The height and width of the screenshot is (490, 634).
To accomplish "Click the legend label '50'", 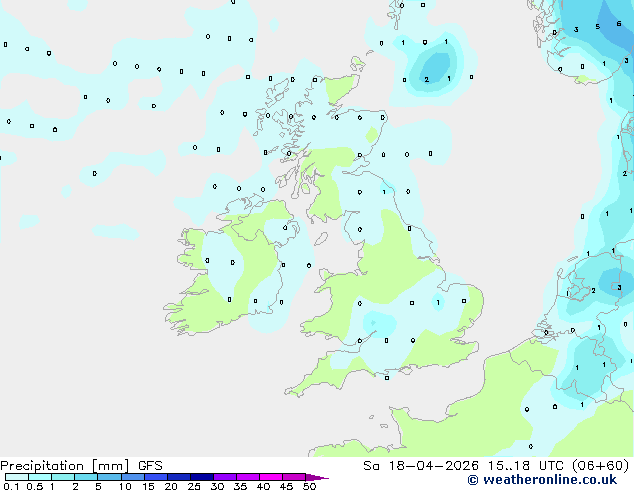I will click(309, 486).
